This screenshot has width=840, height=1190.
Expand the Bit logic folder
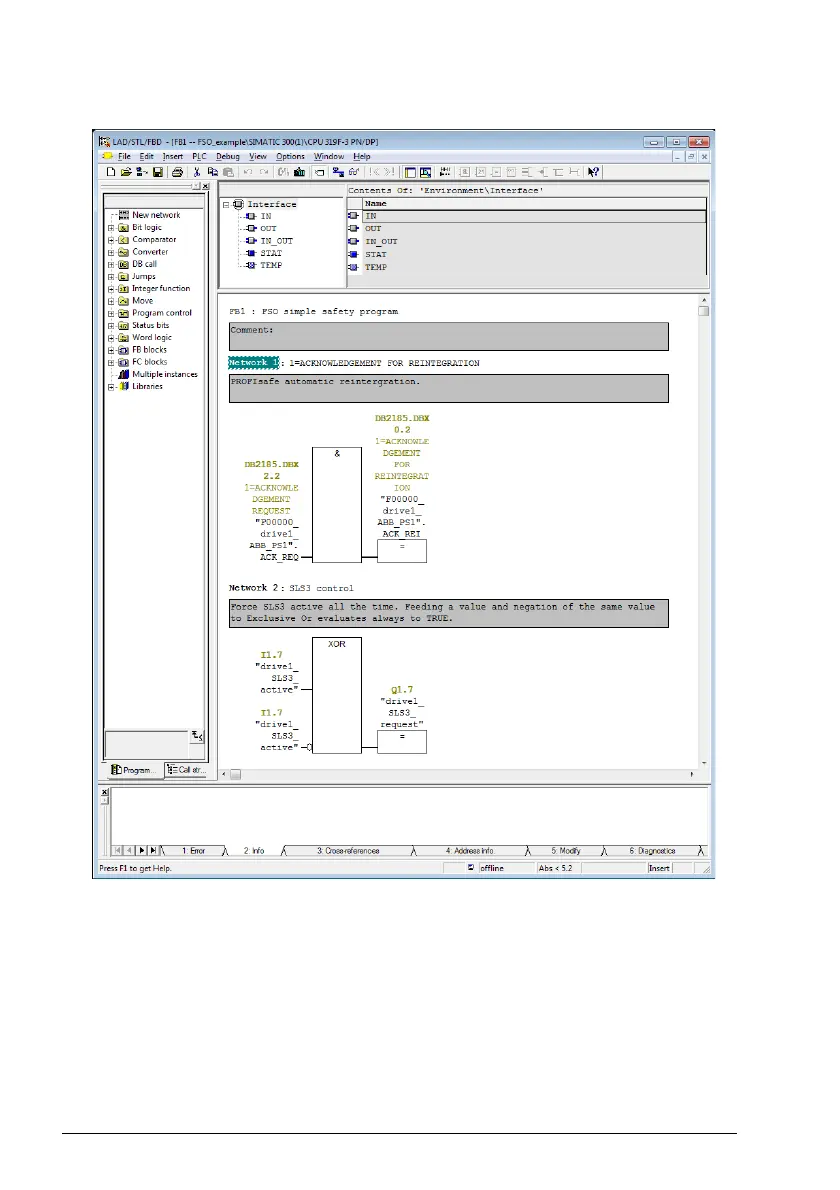[110, 228]
